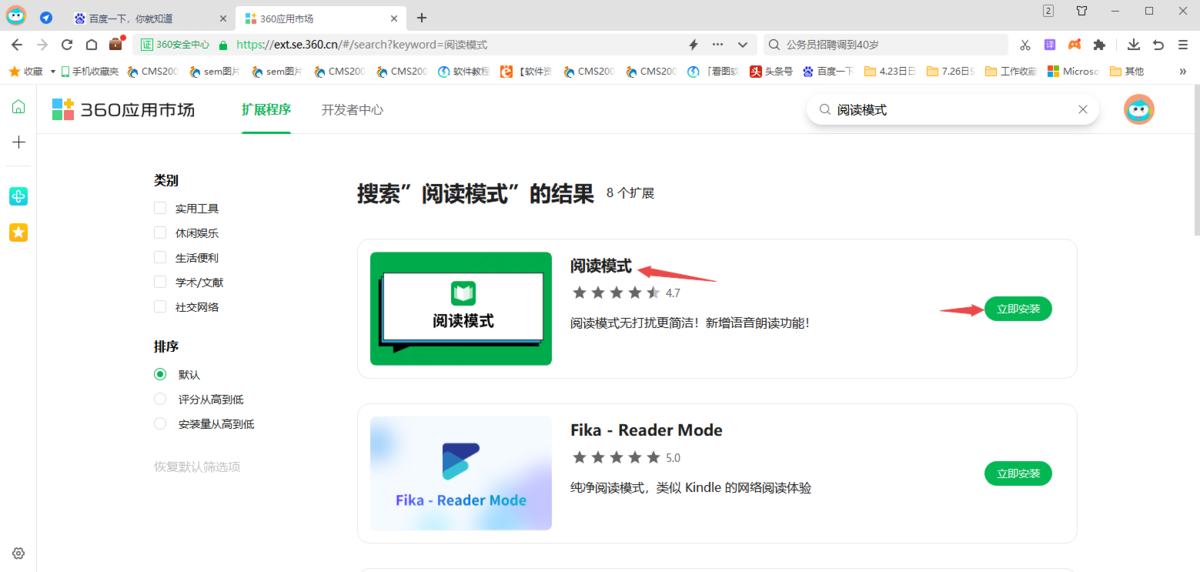Check the 实用工具 category checkbox
1200x572 pixels.
tap(160, 208)
